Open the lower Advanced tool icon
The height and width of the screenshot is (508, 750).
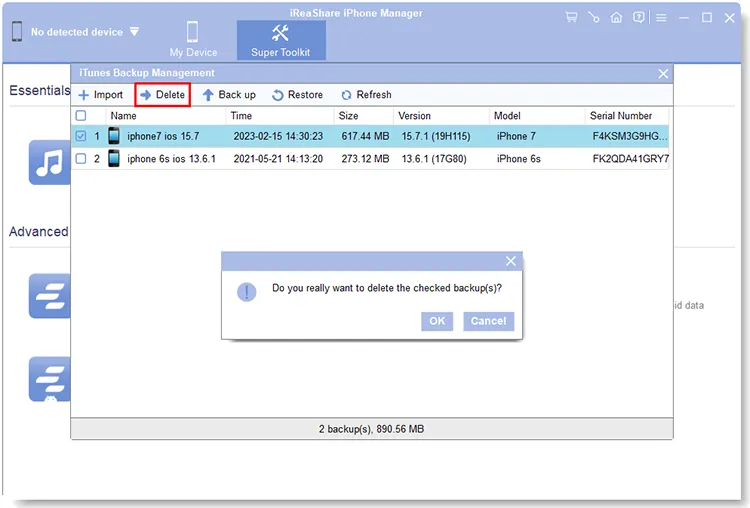50,379
